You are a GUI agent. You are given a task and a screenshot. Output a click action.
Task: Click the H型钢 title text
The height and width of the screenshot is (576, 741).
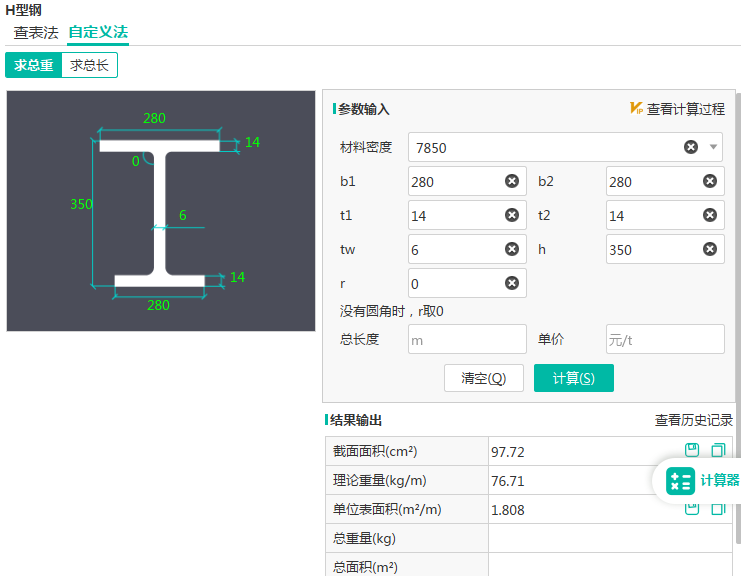click(x=24, y=9)
